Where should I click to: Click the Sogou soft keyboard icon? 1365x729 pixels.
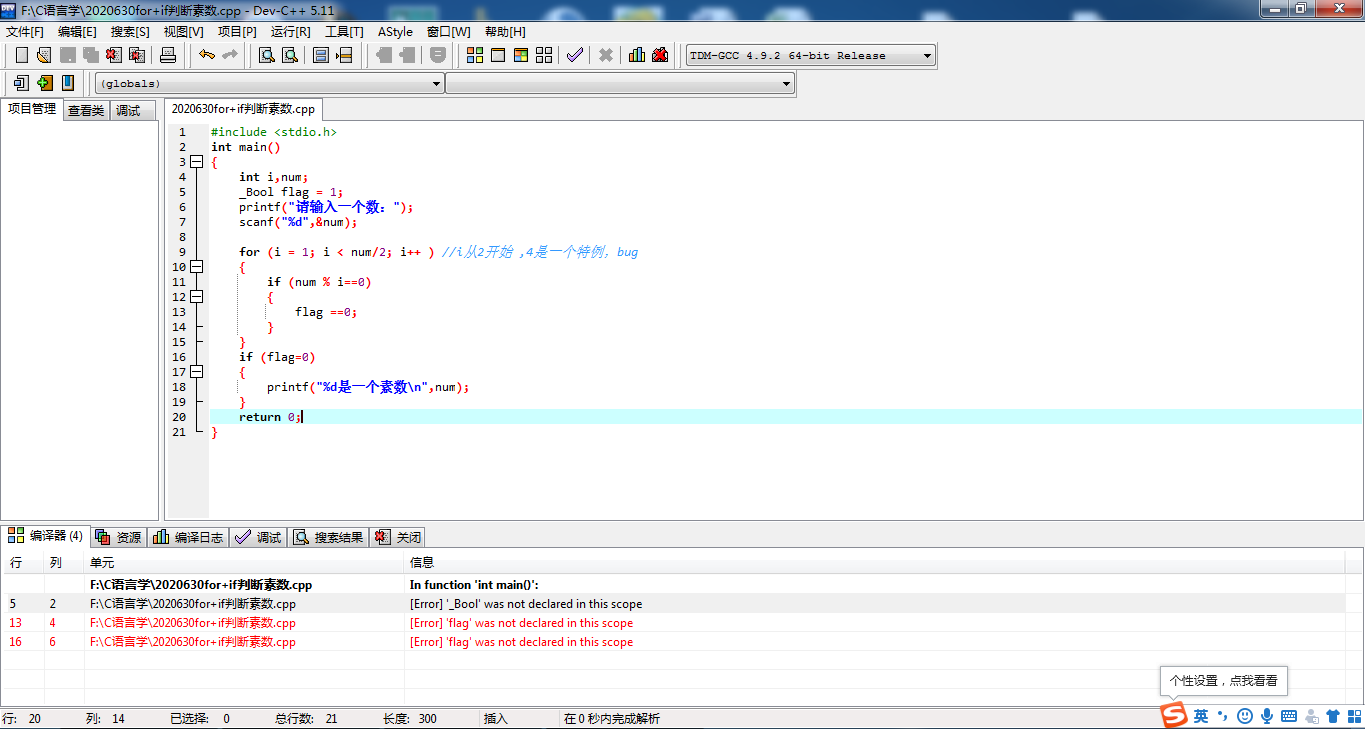(x=1289, y=716)
